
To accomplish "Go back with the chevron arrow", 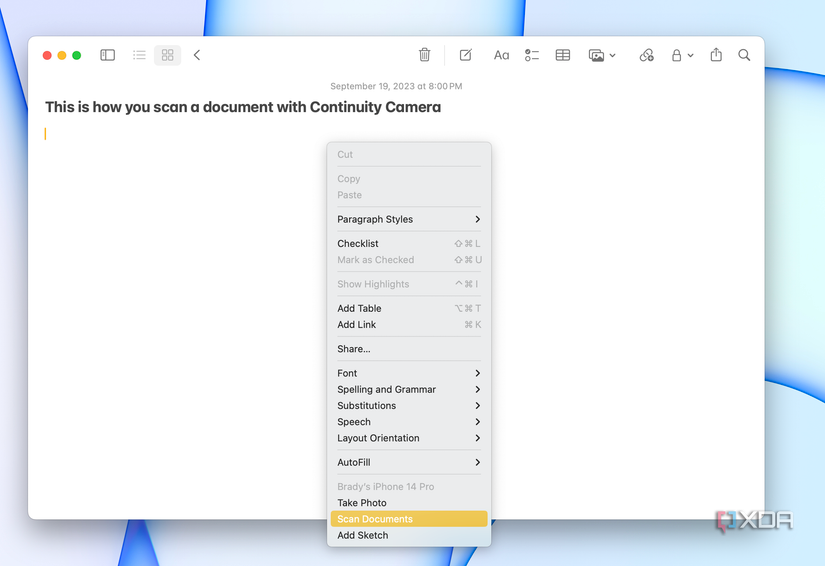I will point(197,55).
